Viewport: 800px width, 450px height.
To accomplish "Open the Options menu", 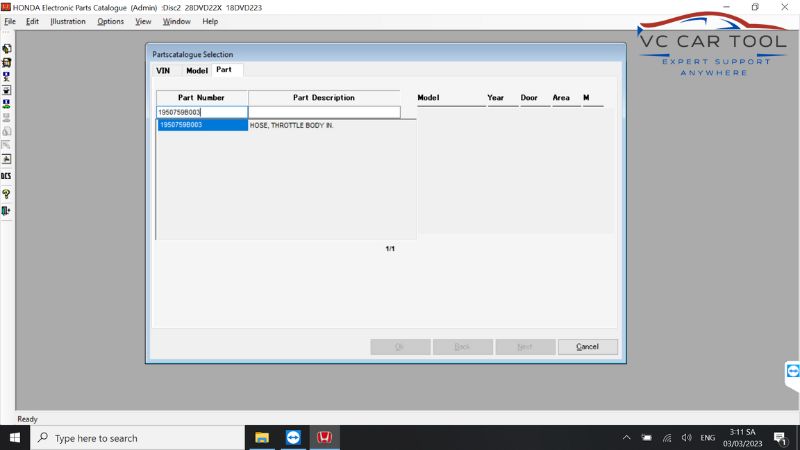I will (x=111, y=21).
